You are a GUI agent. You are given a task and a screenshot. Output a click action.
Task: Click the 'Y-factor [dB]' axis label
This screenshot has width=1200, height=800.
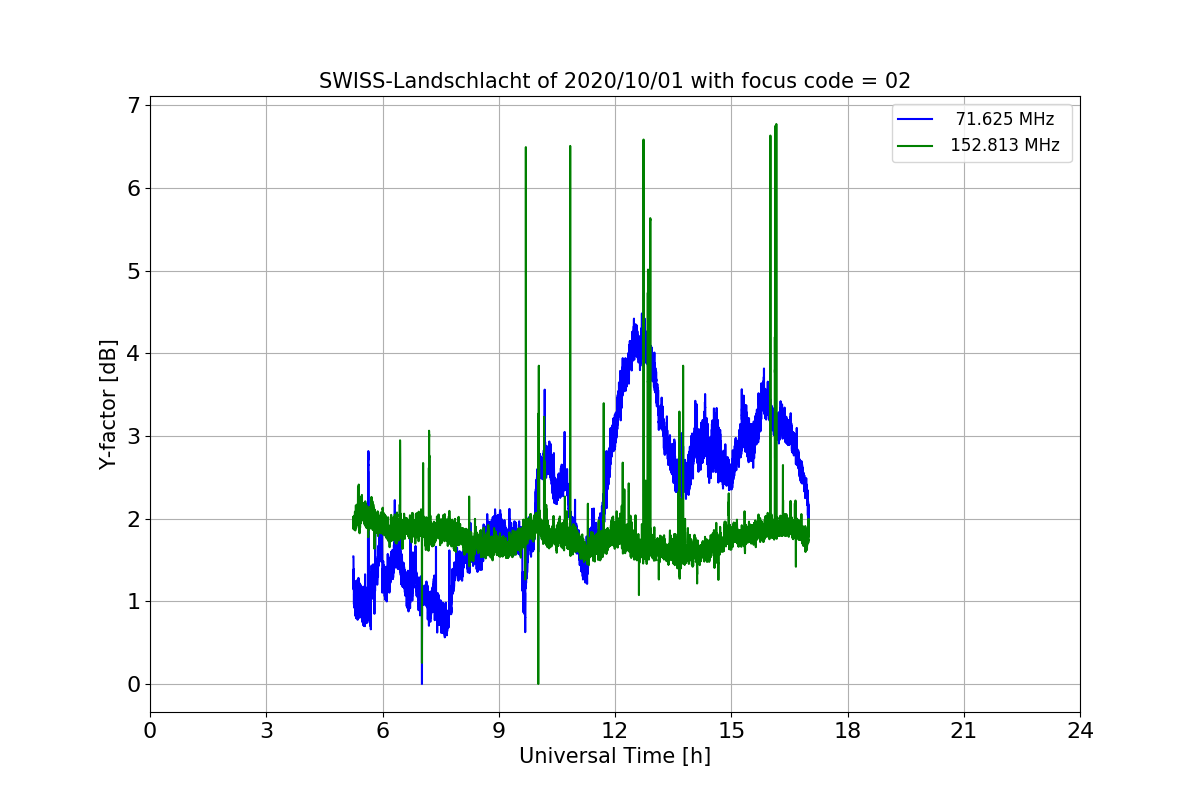[x=109, y=404]
